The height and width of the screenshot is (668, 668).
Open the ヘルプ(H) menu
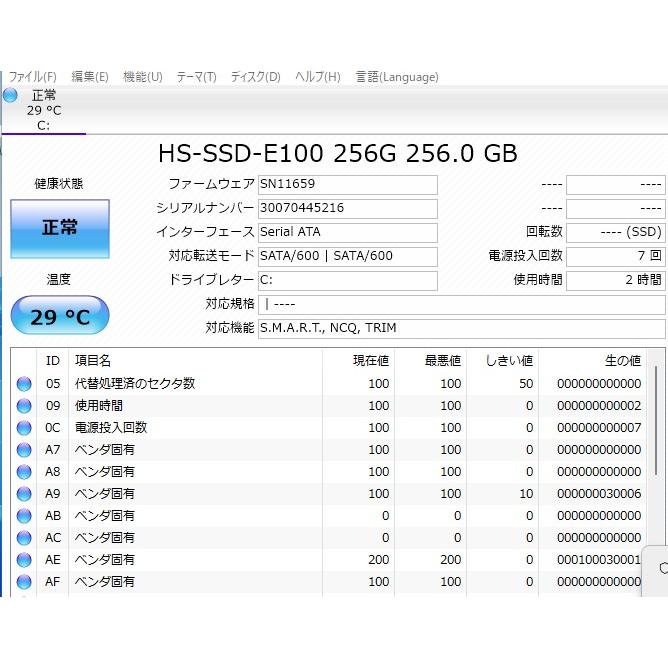pos(318,77)
